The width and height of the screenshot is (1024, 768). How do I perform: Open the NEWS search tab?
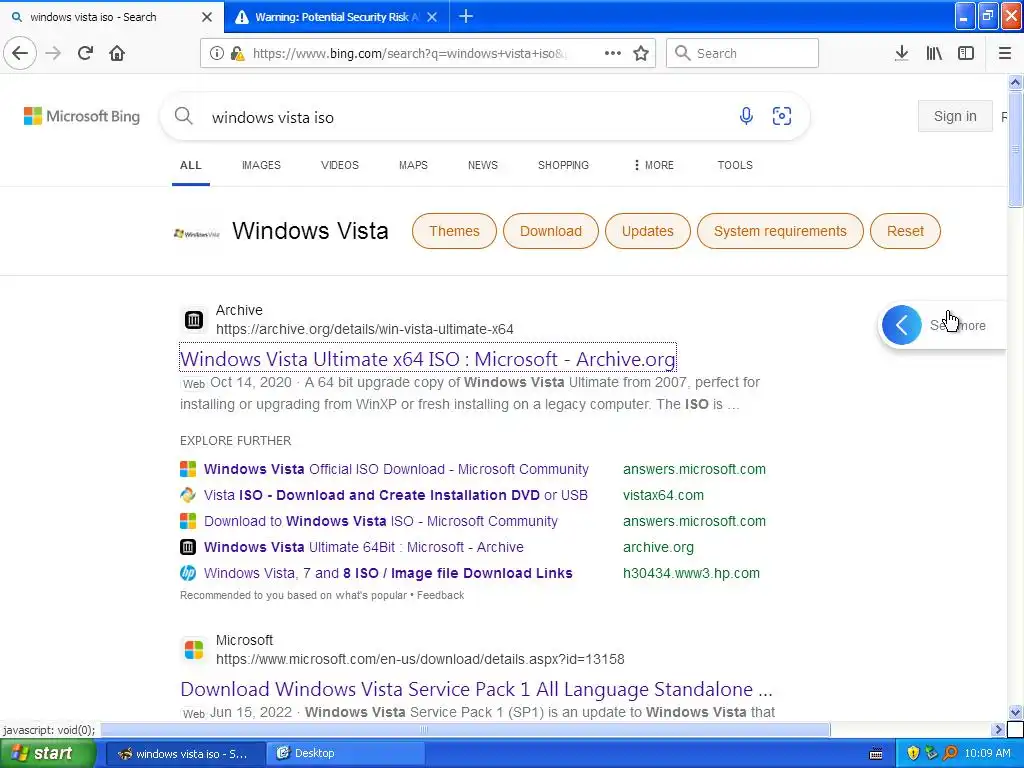483,165
